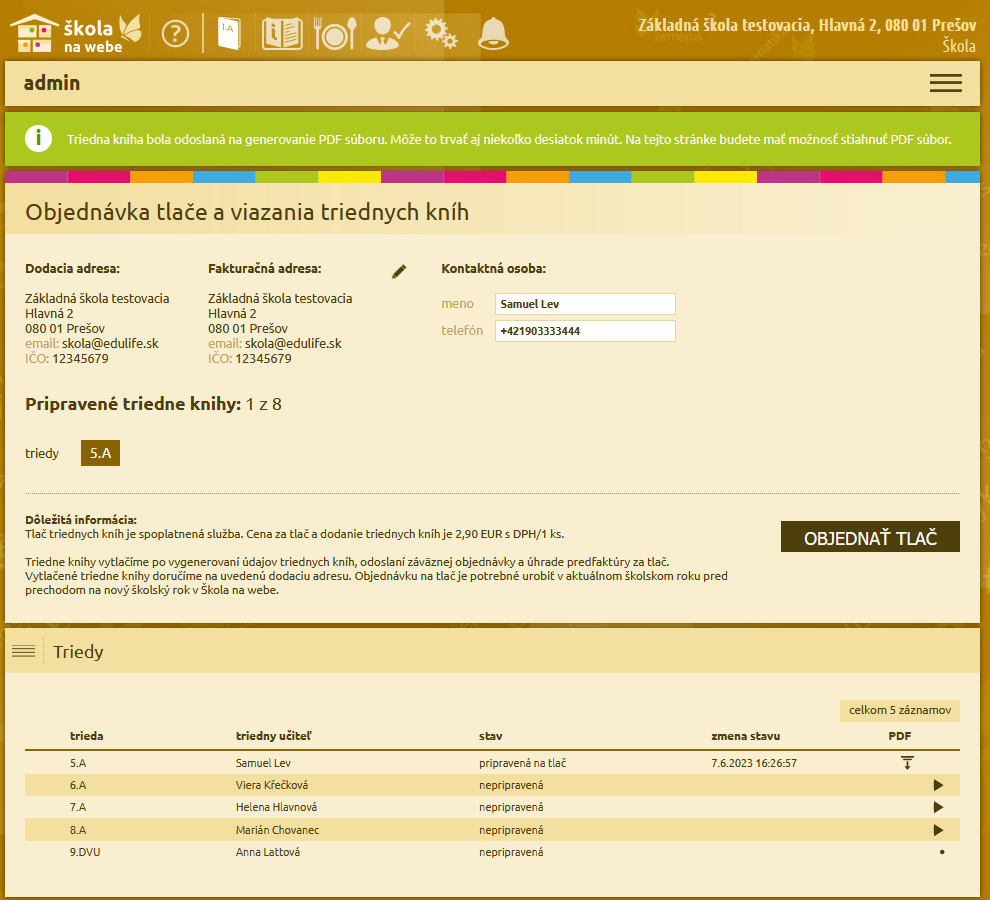The image size is (990, 900).
Task: Click the celkom 5 záznamov label
Action: click(900, 711)
